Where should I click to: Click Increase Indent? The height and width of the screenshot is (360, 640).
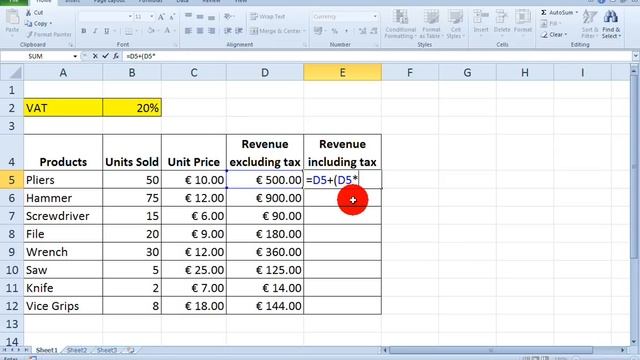click(239, 31)
